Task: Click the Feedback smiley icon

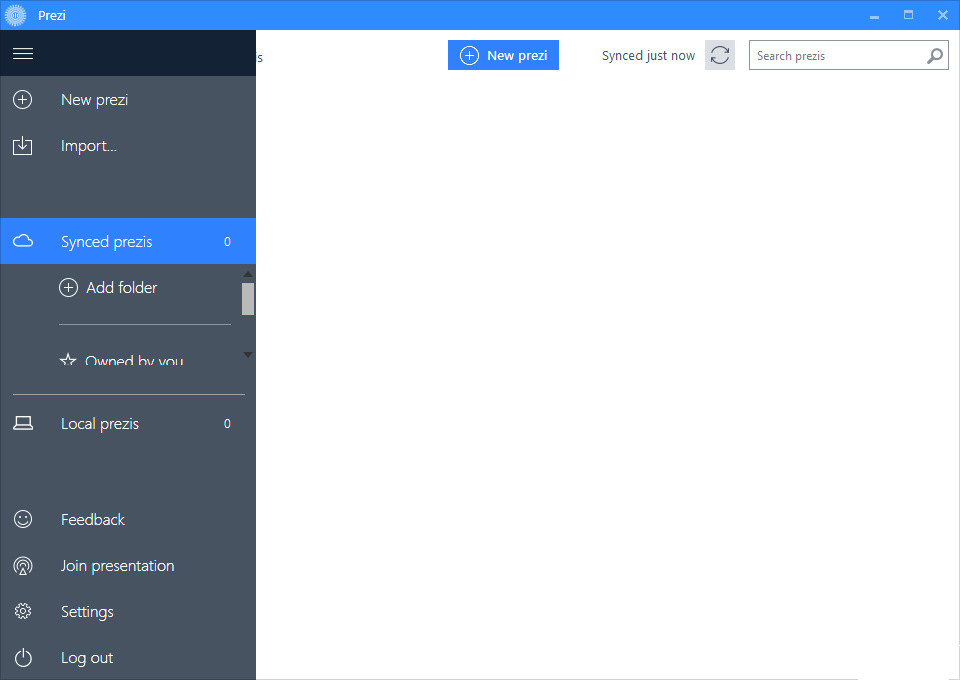Action: (23, 519)
